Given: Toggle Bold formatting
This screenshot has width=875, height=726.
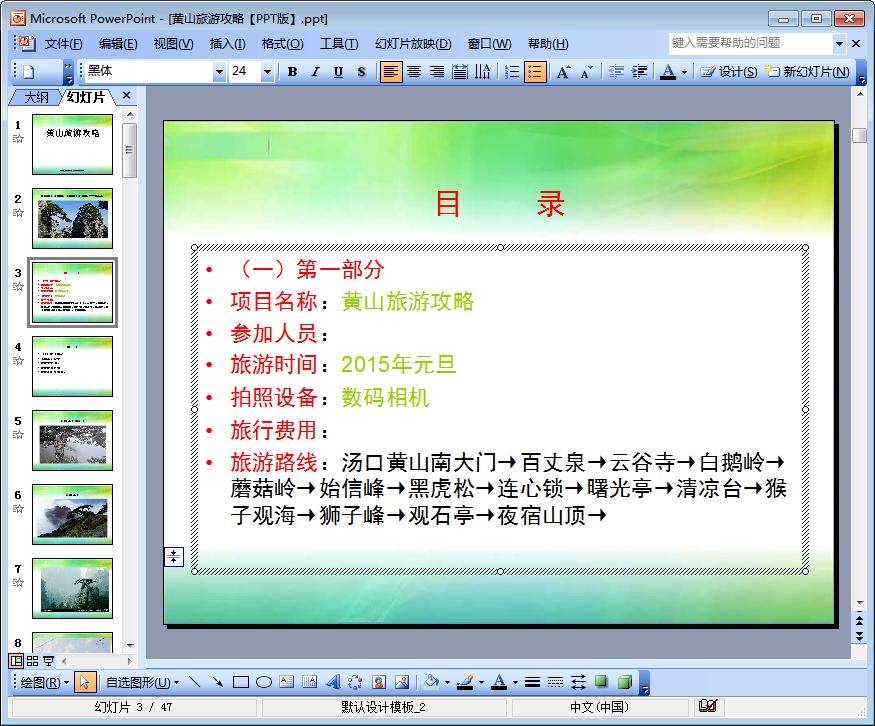Looking at the screenshot, I should tap(292, 72).
